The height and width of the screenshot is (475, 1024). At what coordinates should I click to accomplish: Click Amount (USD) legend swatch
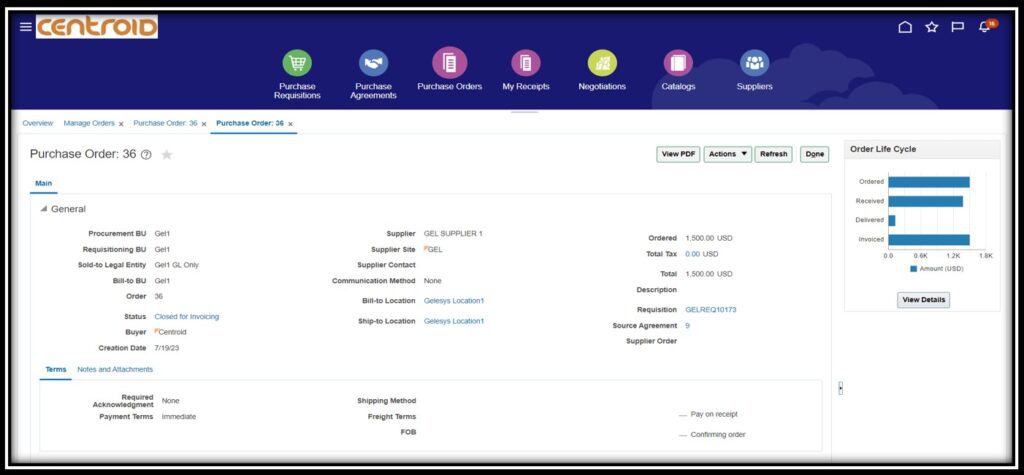[x=914, y=269]
